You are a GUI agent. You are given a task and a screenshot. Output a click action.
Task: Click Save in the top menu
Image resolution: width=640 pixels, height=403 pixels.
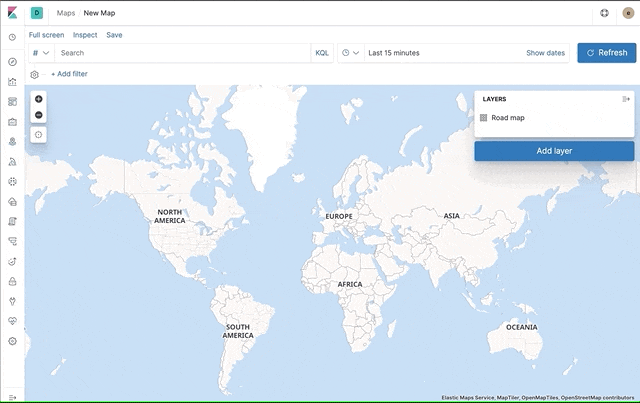point(114,35)
